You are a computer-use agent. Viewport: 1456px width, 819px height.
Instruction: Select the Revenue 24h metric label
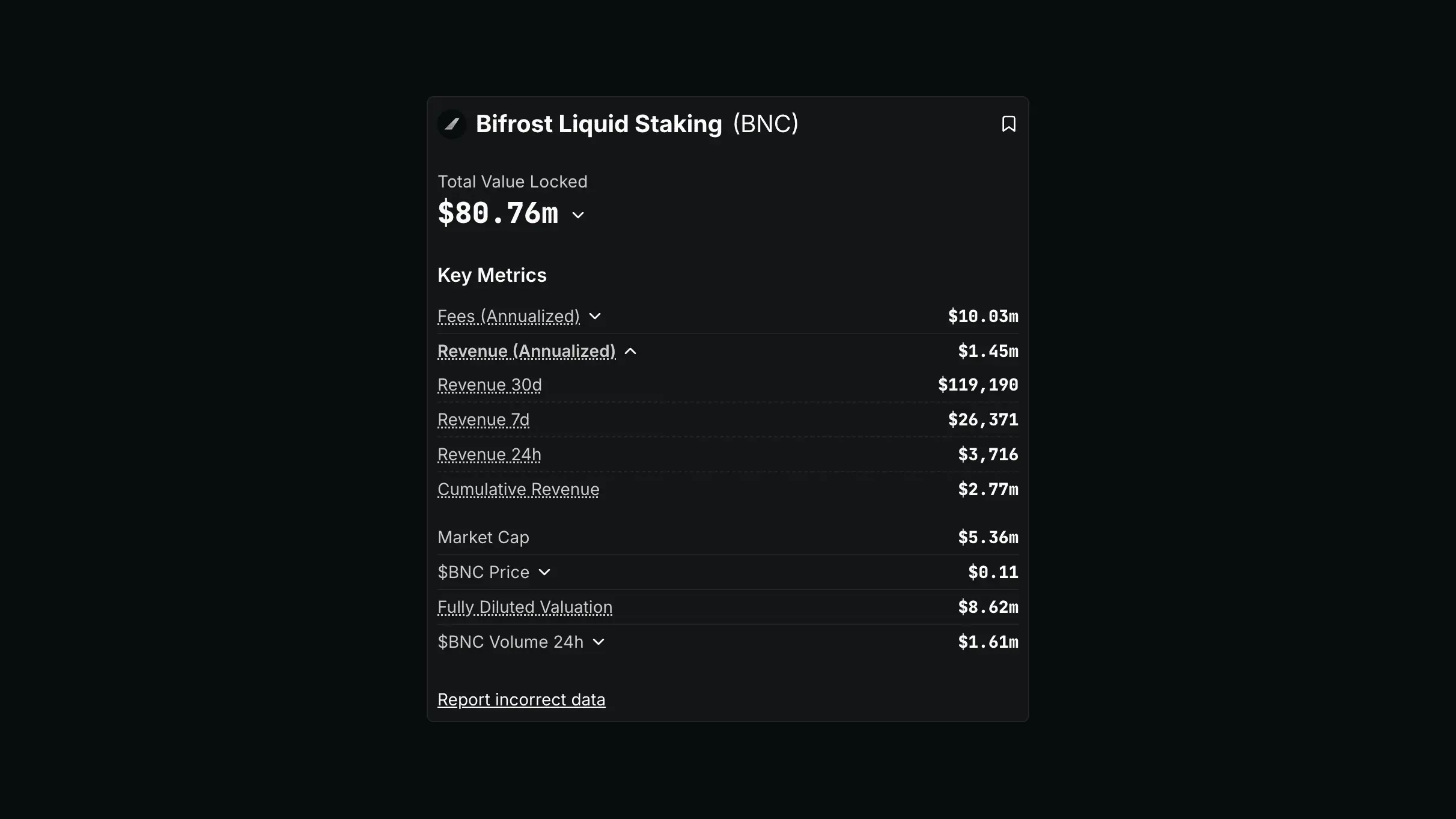pos(489,454)
